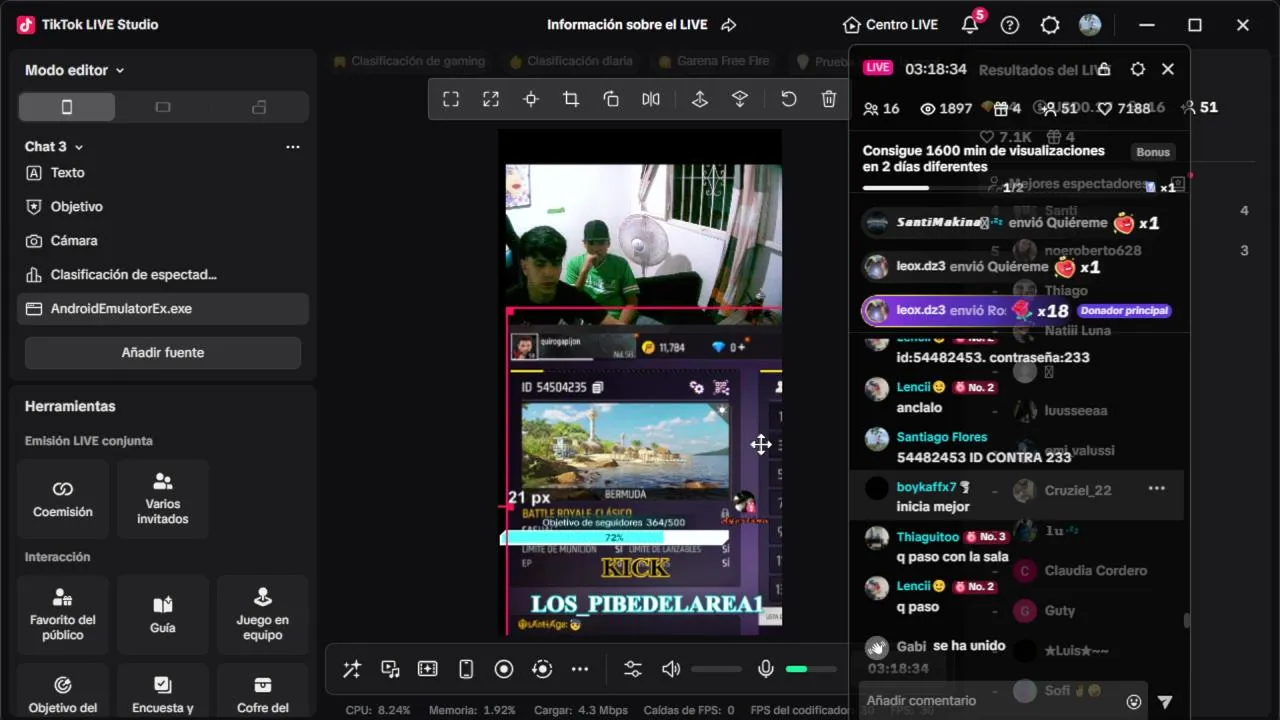Image resolution: width=1280 pixels, height=720 pixels.
Task: Start recording with the record circle icon
Action: pyautogui.click(x=504, y=669)
